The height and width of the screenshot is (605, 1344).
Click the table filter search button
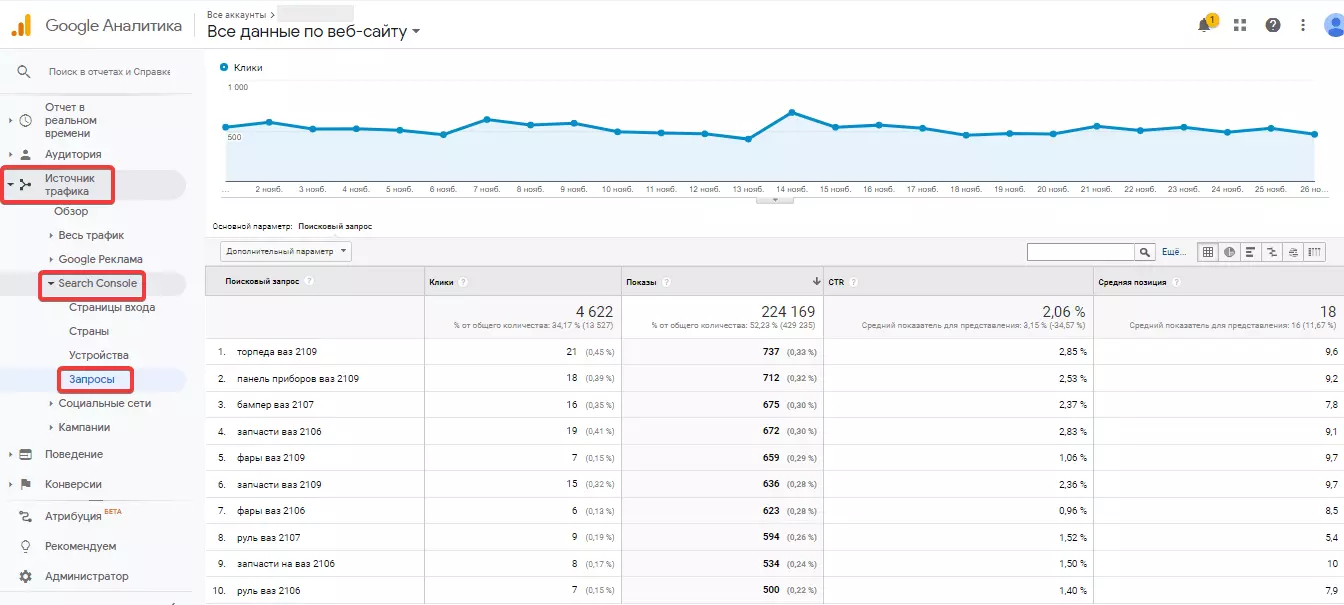pyautogui.click(x=1145, y=253)
